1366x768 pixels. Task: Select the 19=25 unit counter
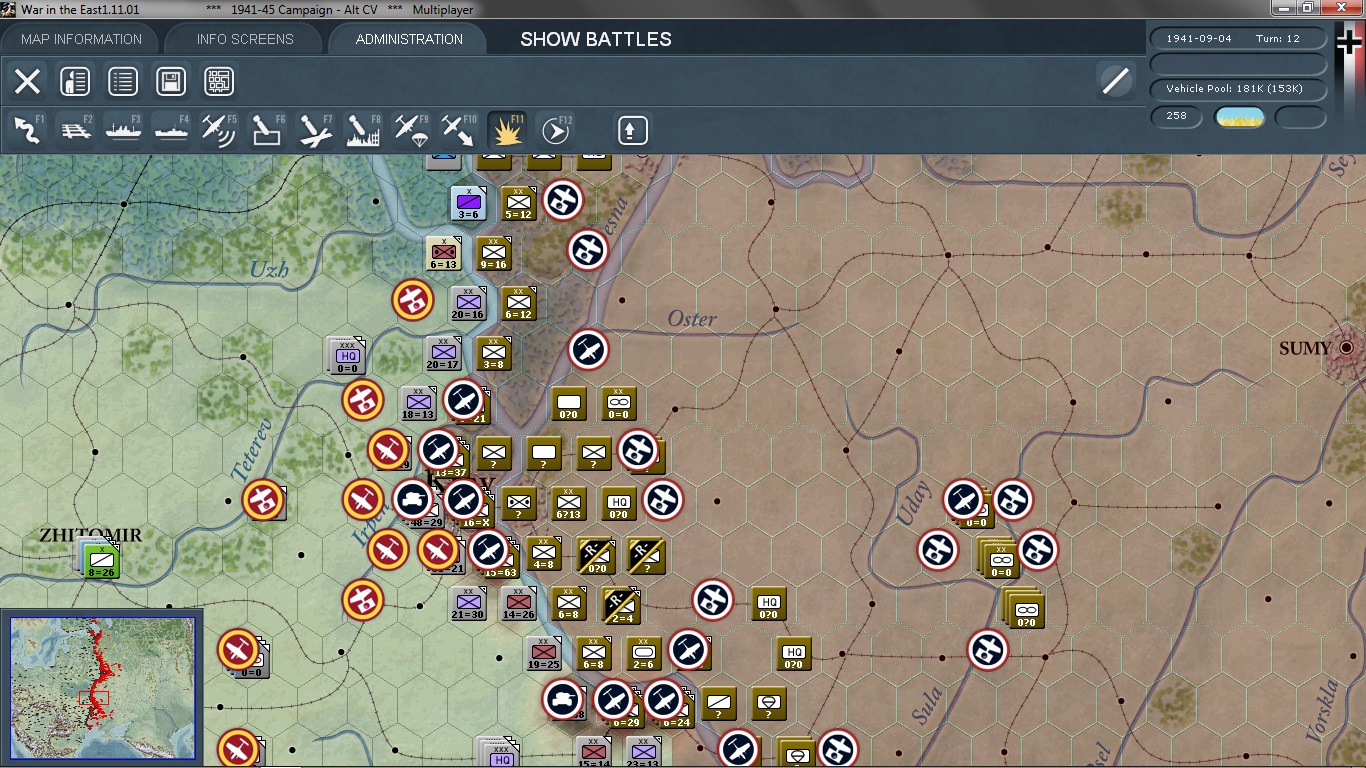click(543, 653)
